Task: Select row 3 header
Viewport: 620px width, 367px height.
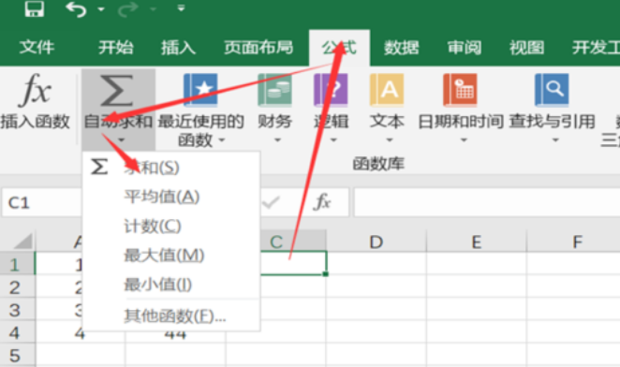Action: pyautogui.click(x=17, y=310)
